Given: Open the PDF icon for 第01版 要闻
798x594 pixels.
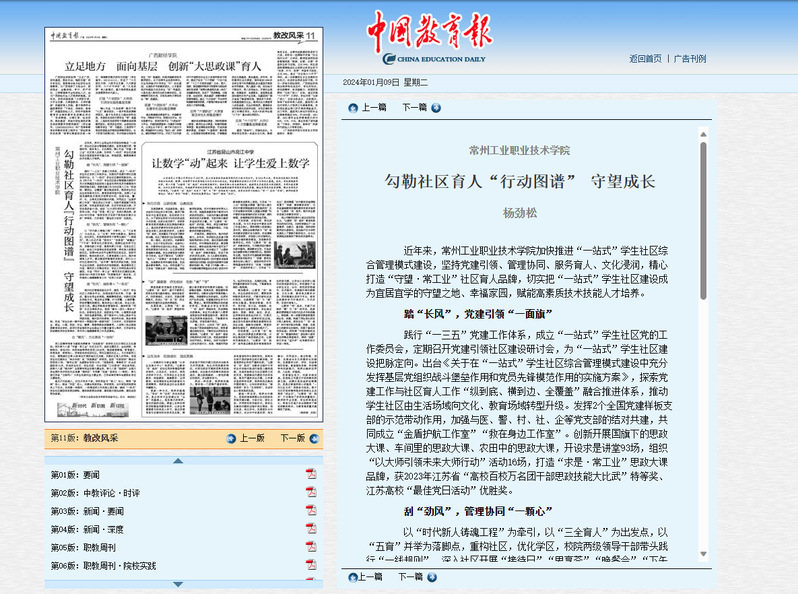Looking at the screenshot, I should [x=310, y=474].
